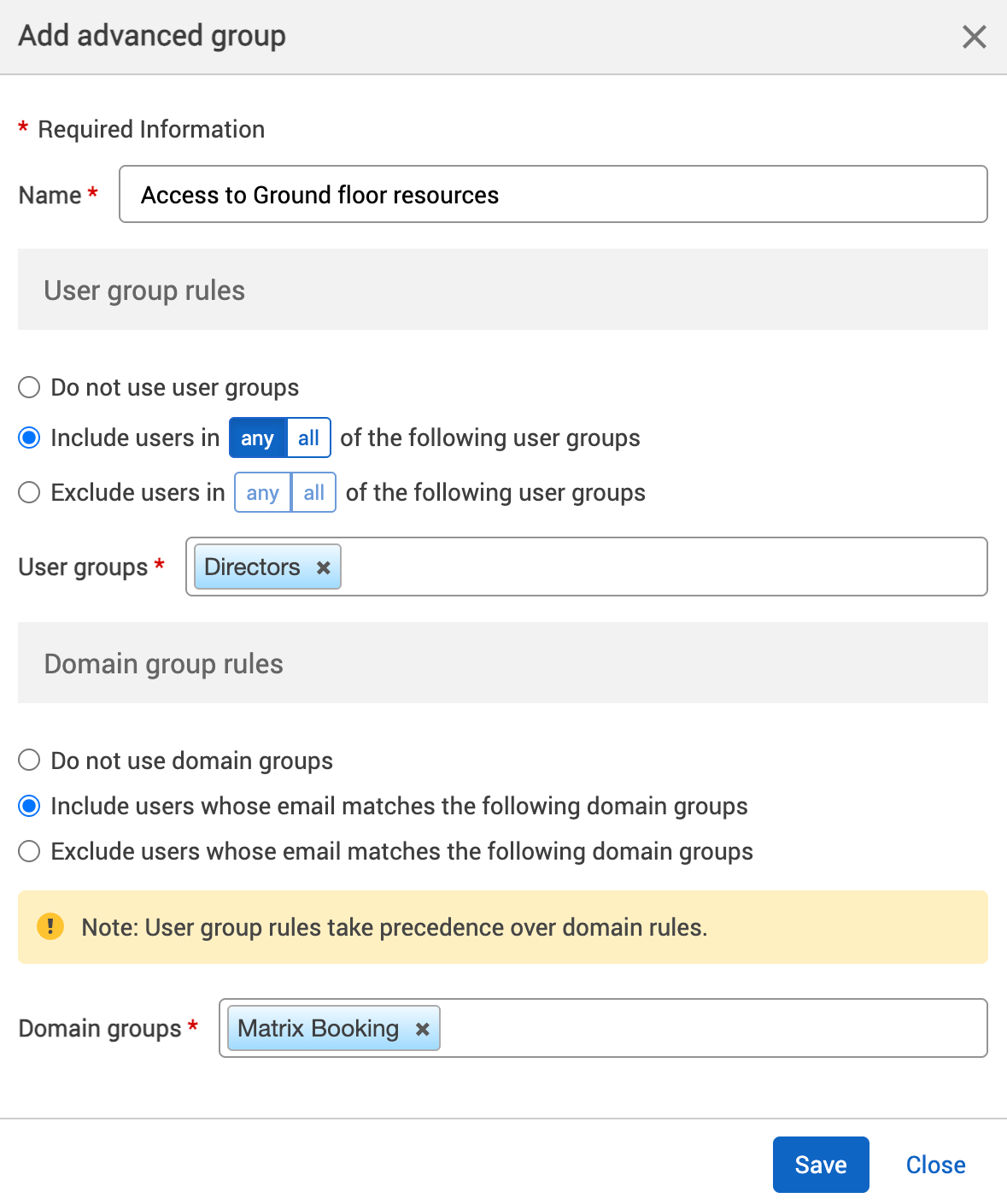Switch include user groups toggle to 'all'
Viewport: 1007px width, 1204px height.
pyautogui.click(x=309, y=438)
